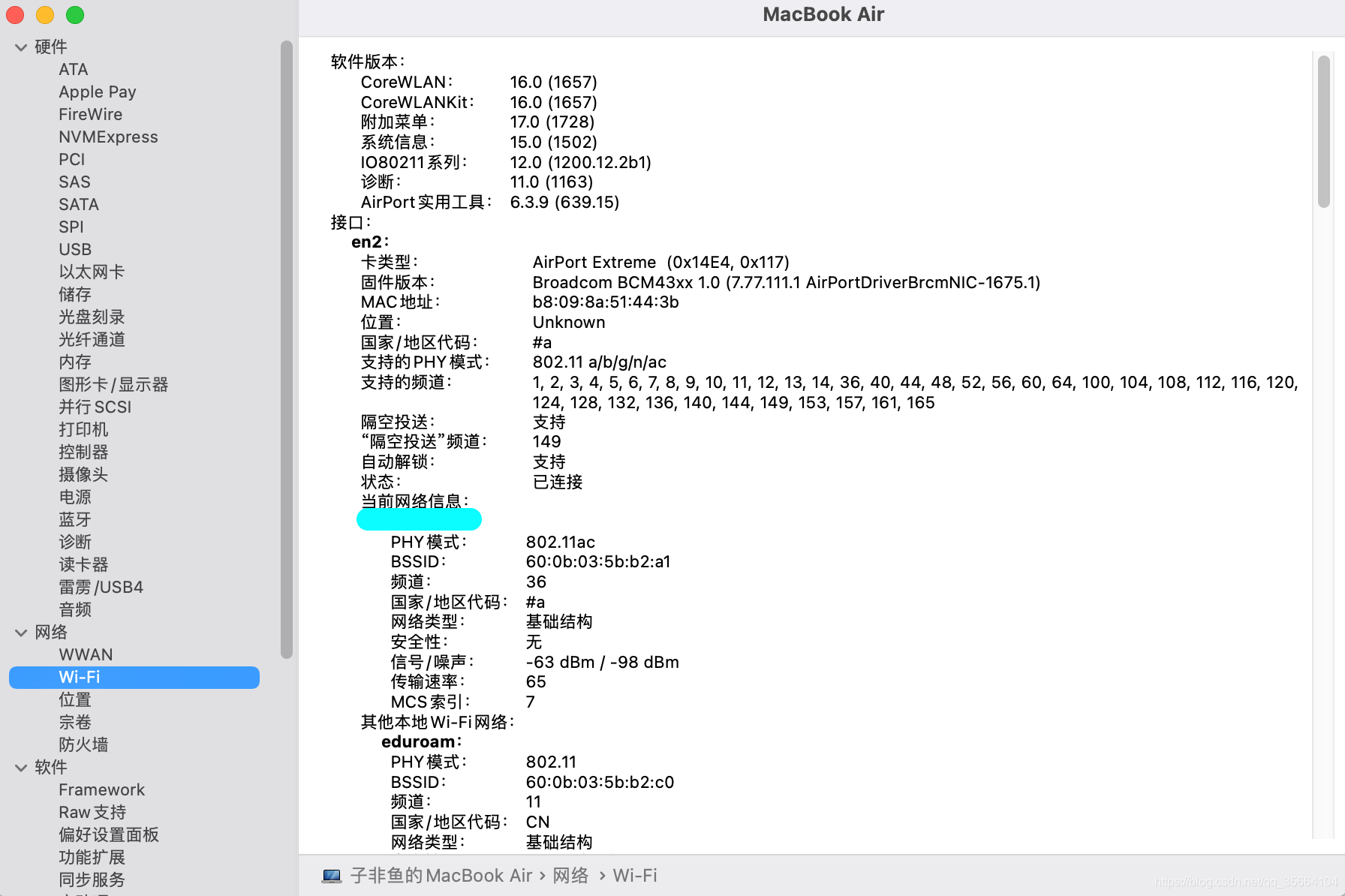Image resolution: width=1345 pixels, height=896 pixels.
Task: Select NVMExpress in the sidebar
Action: [109, 137]
